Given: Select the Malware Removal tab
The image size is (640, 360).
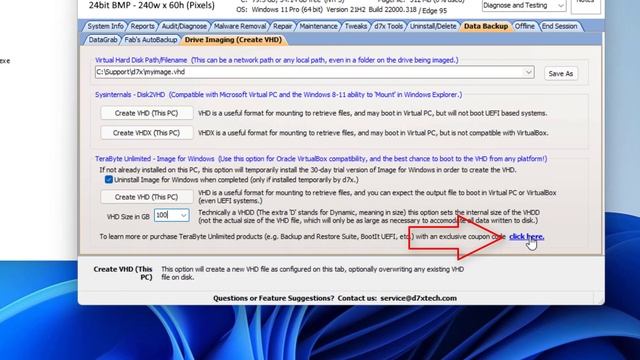Looking at the screenshot, I should click(x=240, y=26).
